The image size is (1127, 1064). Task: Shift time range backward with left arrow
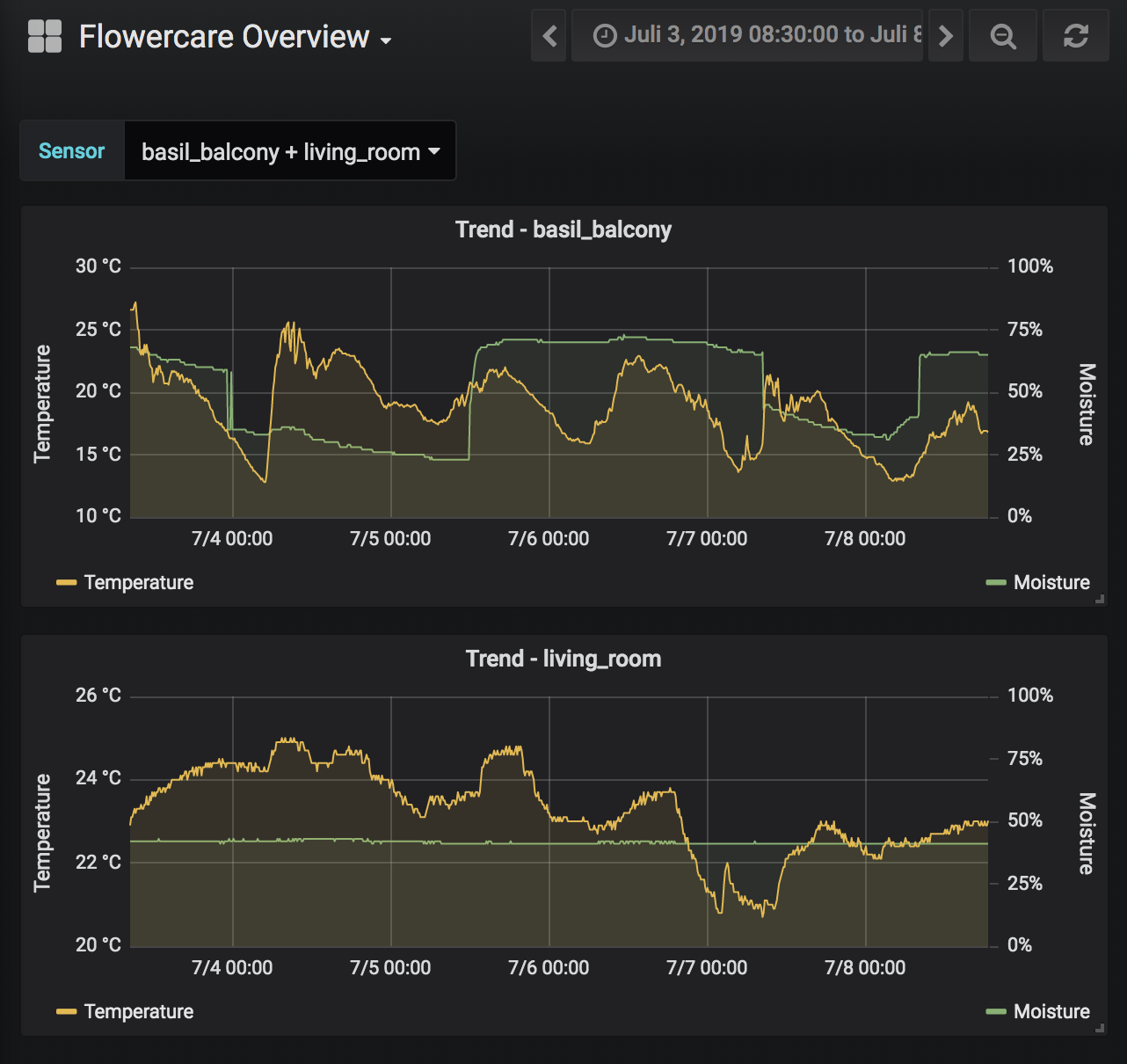pos(549,36)
